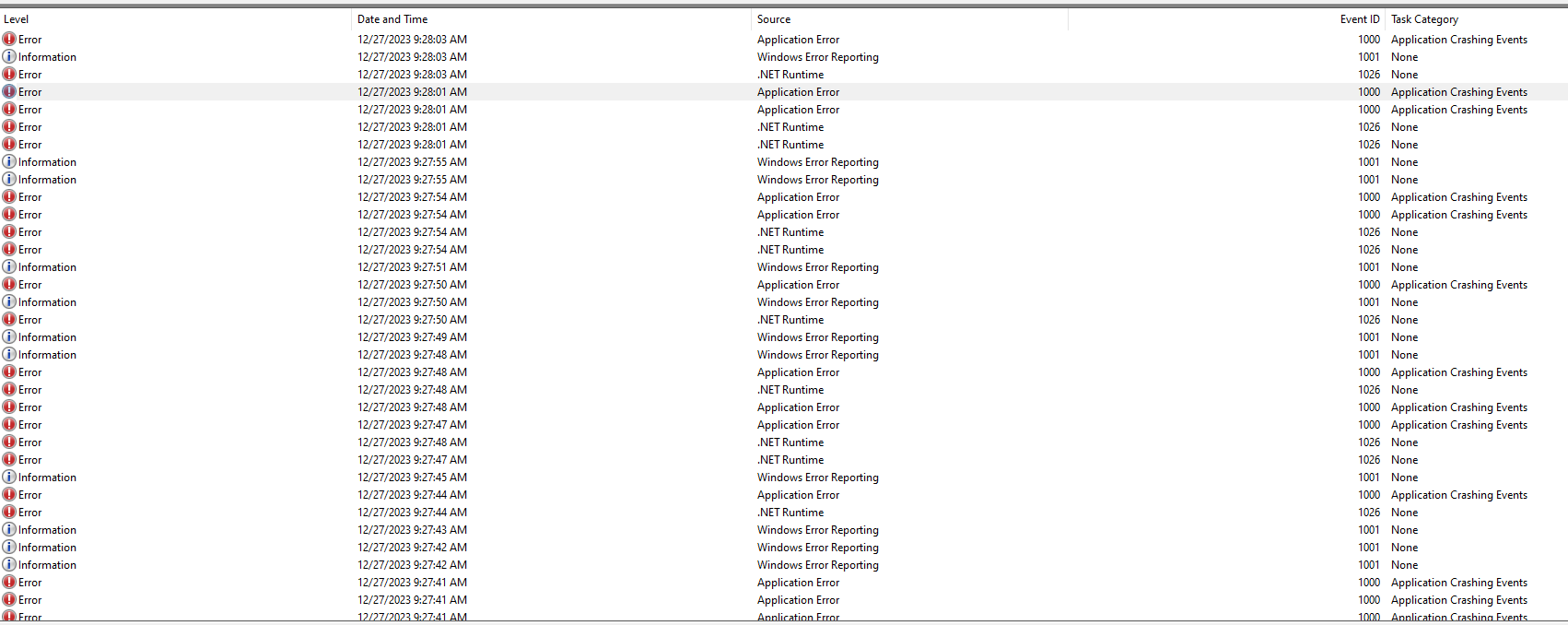Click 'Application Error' source in 9:28:03 AM row
Image resolution: width=1568 pixels, height=625 pixels.
pyautogui.click(x=798, y=40)
